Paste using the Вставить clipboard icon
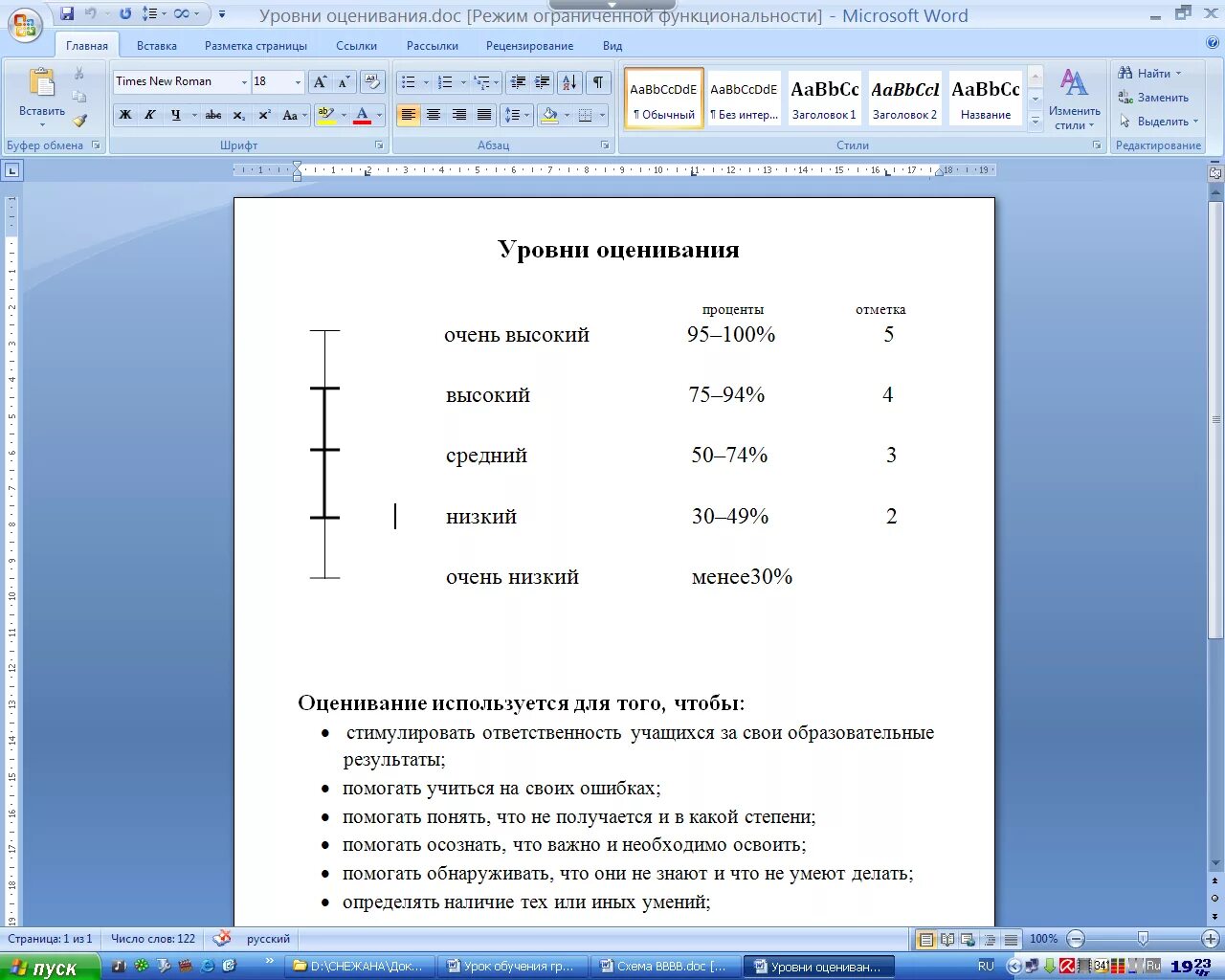 tap(42, 84)
